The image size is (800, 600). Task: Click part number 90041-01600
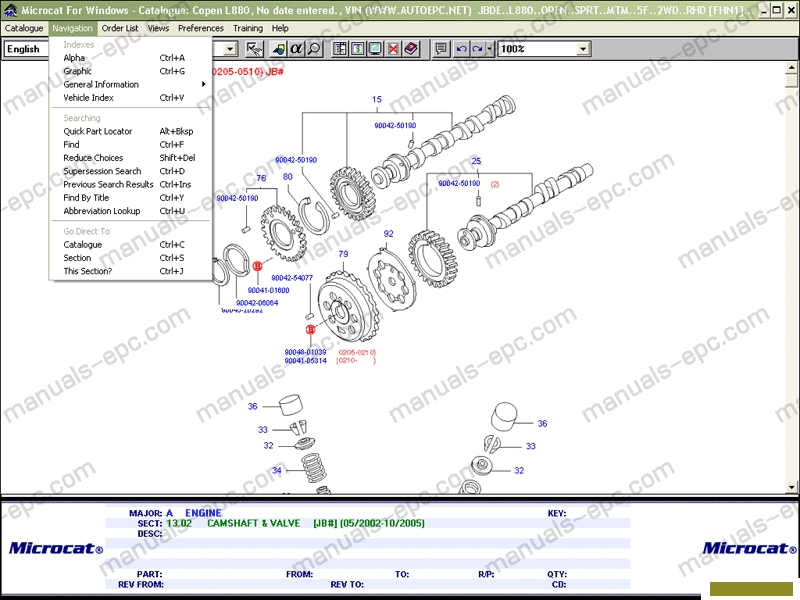click(268, 290)
